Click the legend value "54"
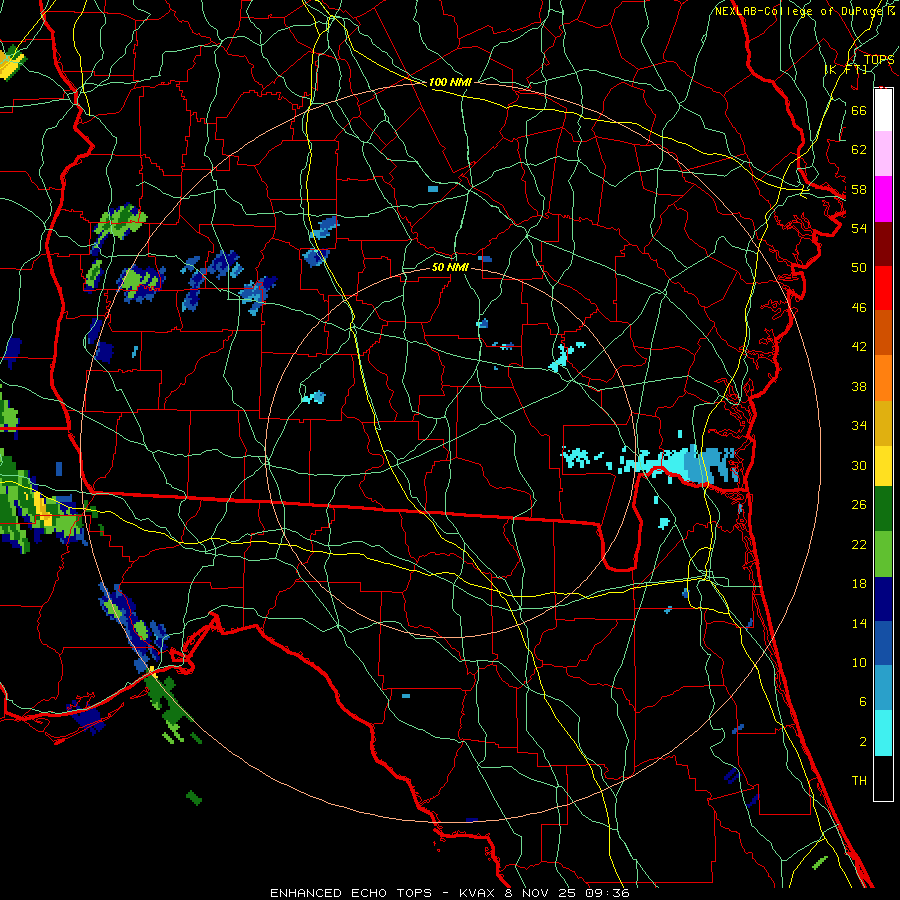This screenshot has height=900, width=900. (859, 228)
